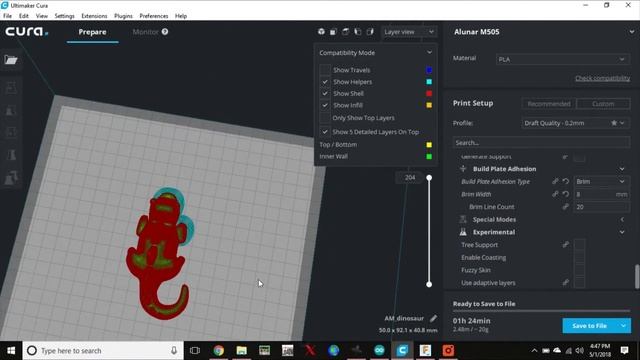Switch to Custom print setup
The image size is (640, 360).
(603, 104)
